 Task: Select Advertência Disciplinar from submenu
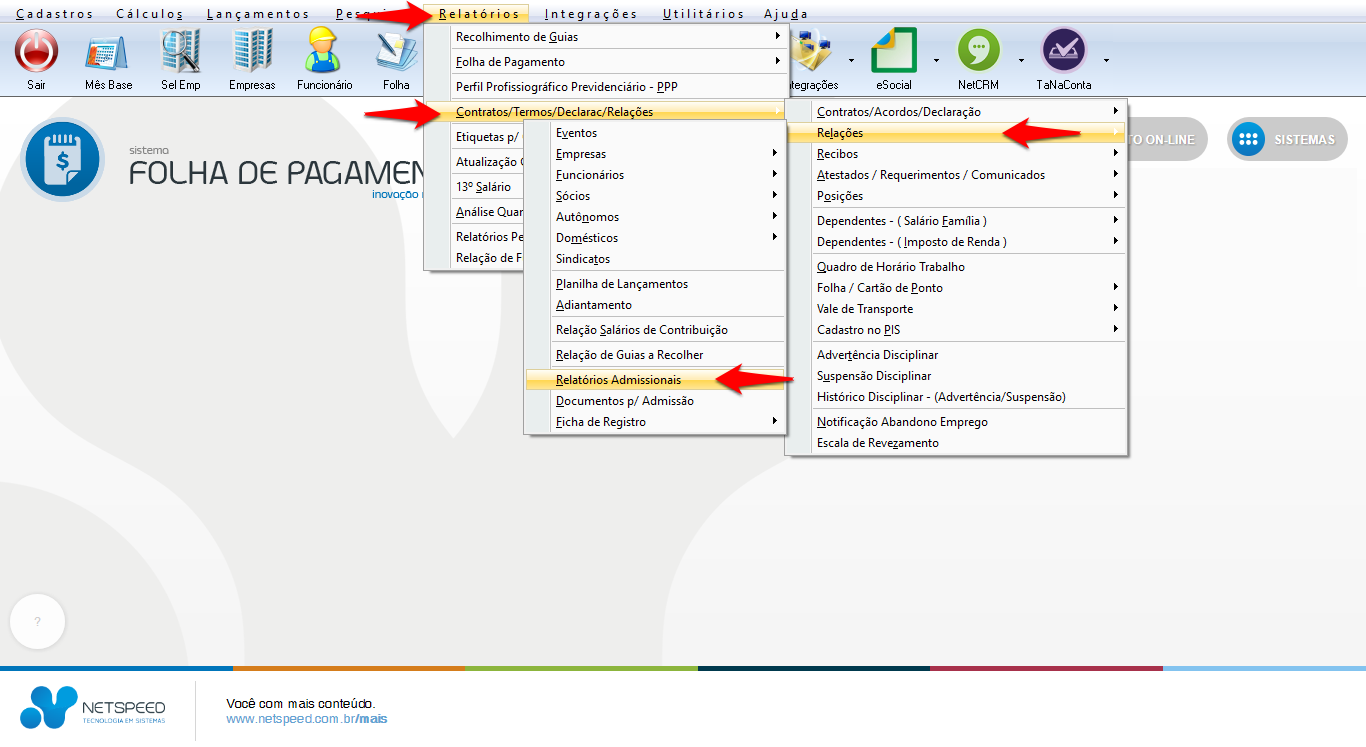click(x=877, y=355)
